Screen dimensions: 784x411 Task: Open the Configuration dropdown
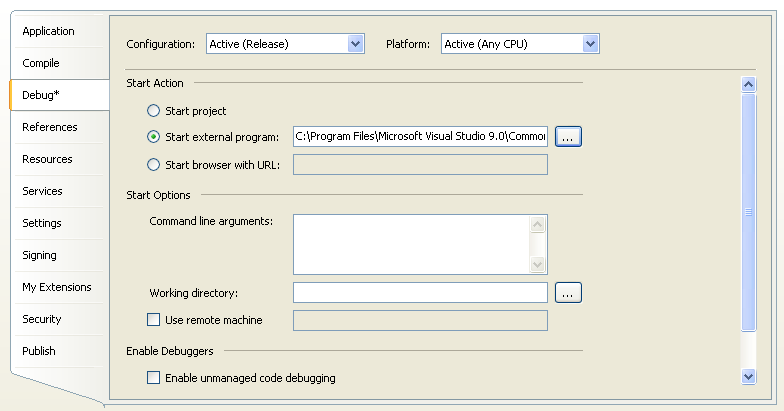(x=355, y=44)
